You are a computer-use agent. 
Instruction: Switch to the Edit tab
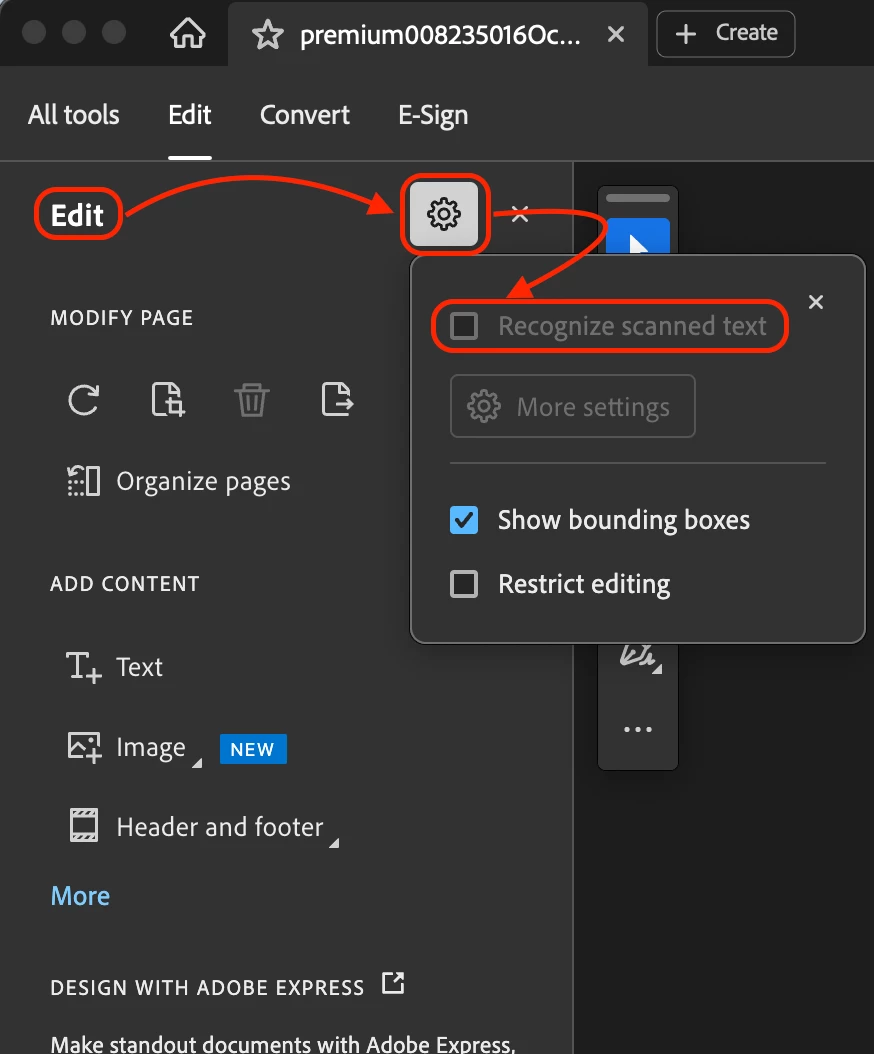(190, 115)
